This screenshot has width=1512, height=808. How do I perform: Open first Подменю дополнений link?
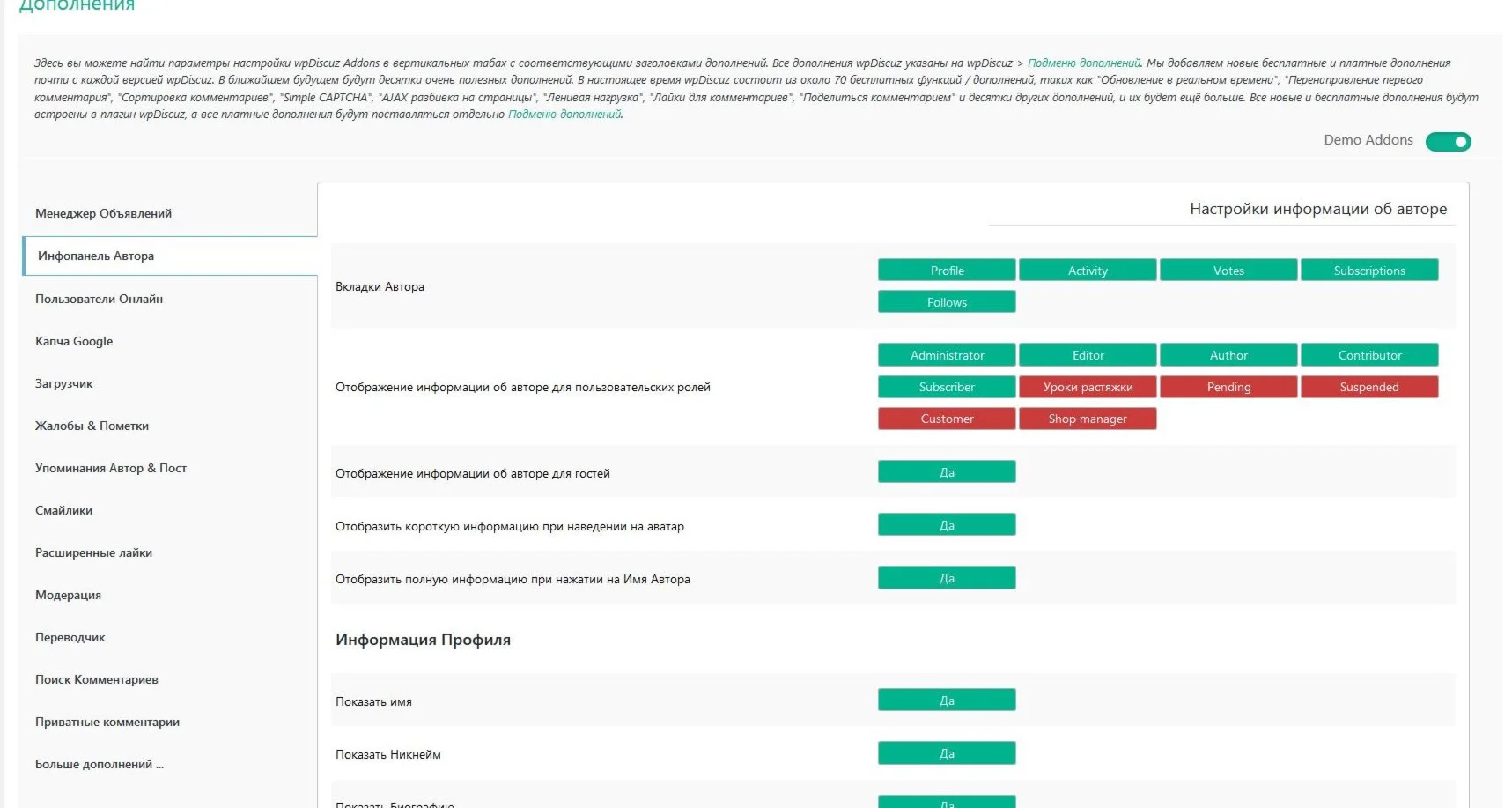coord(1083,63)
